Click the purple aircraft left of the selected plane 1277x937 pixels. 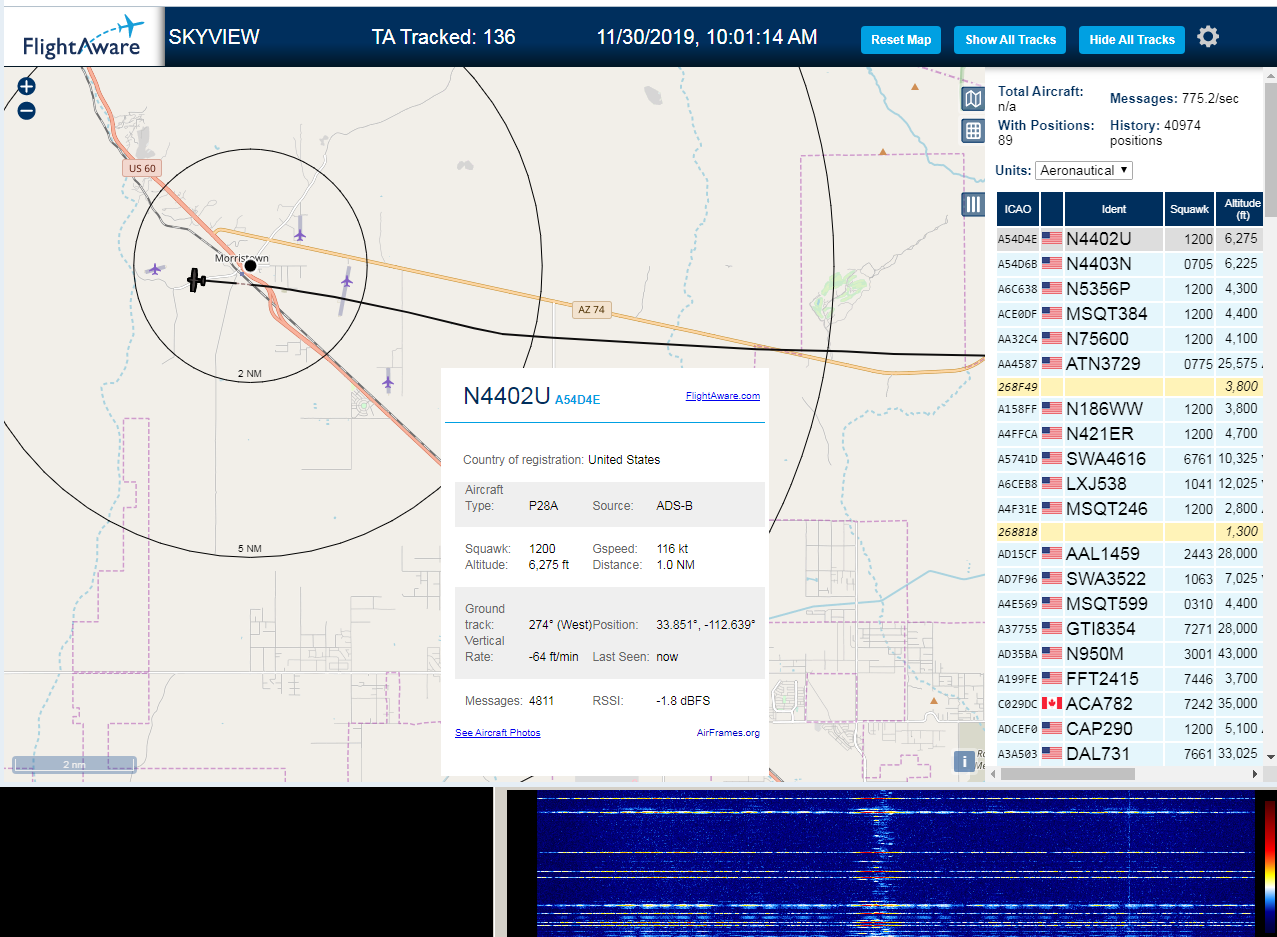155,269
